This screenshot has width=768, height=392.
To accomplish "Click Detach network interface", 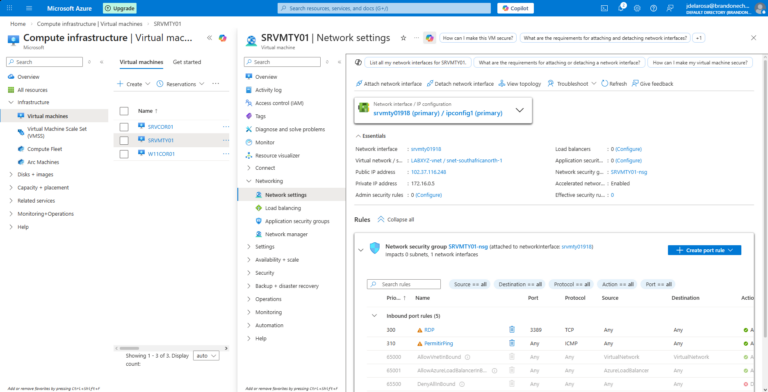I will click(460, 84).
